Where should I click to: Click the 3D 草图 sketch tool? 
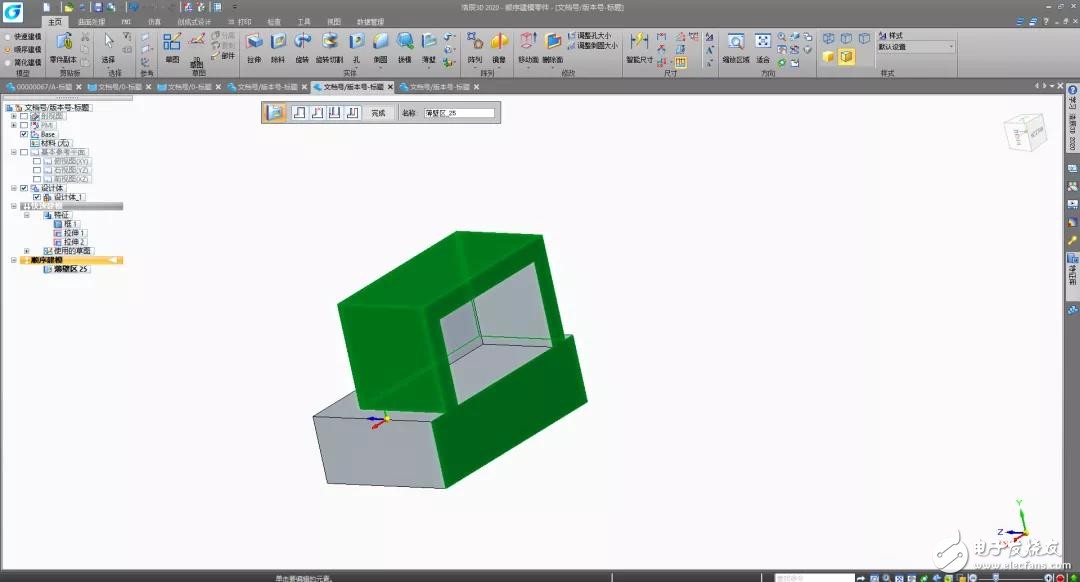(x=196, y=50)
